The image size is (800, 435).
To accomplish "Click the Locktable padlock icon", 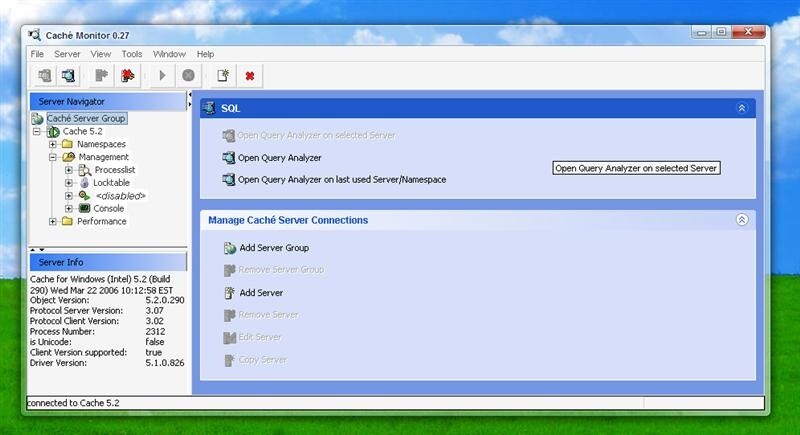I will coord(84,183).
